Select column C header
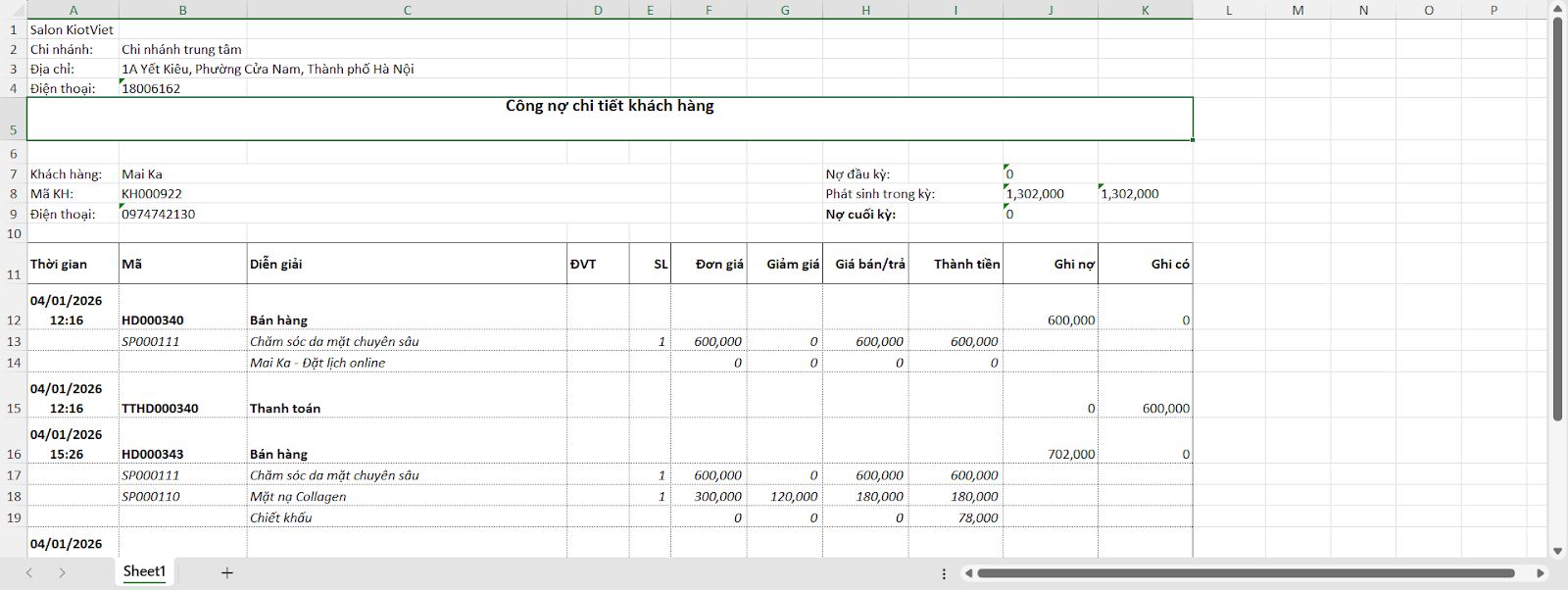Screen dimensions: 1568x590 [x=407, y=10]
